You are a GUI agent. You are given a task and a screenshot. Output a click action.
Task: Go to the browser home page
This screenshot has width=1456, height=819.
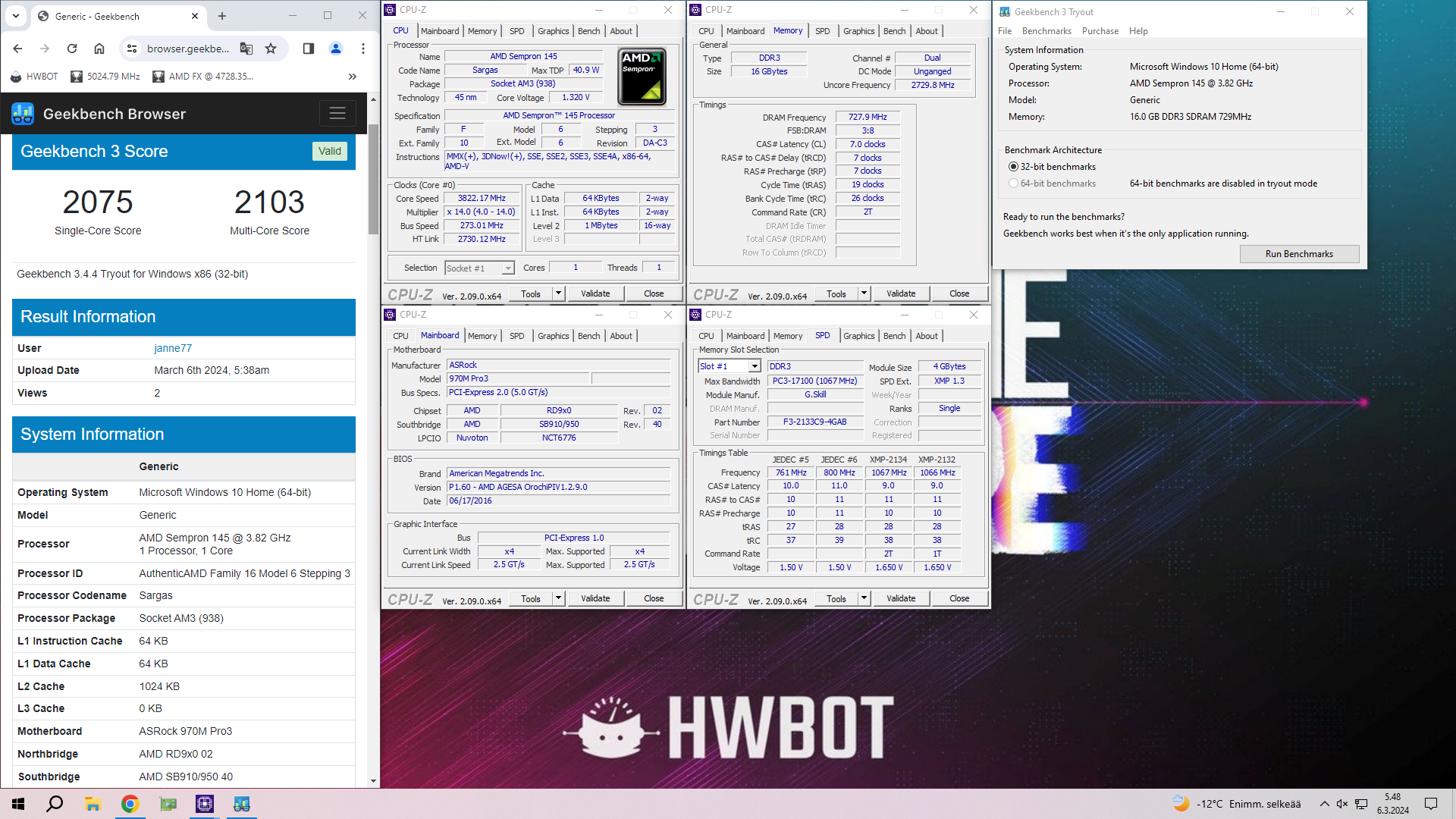tap(99, 49)
